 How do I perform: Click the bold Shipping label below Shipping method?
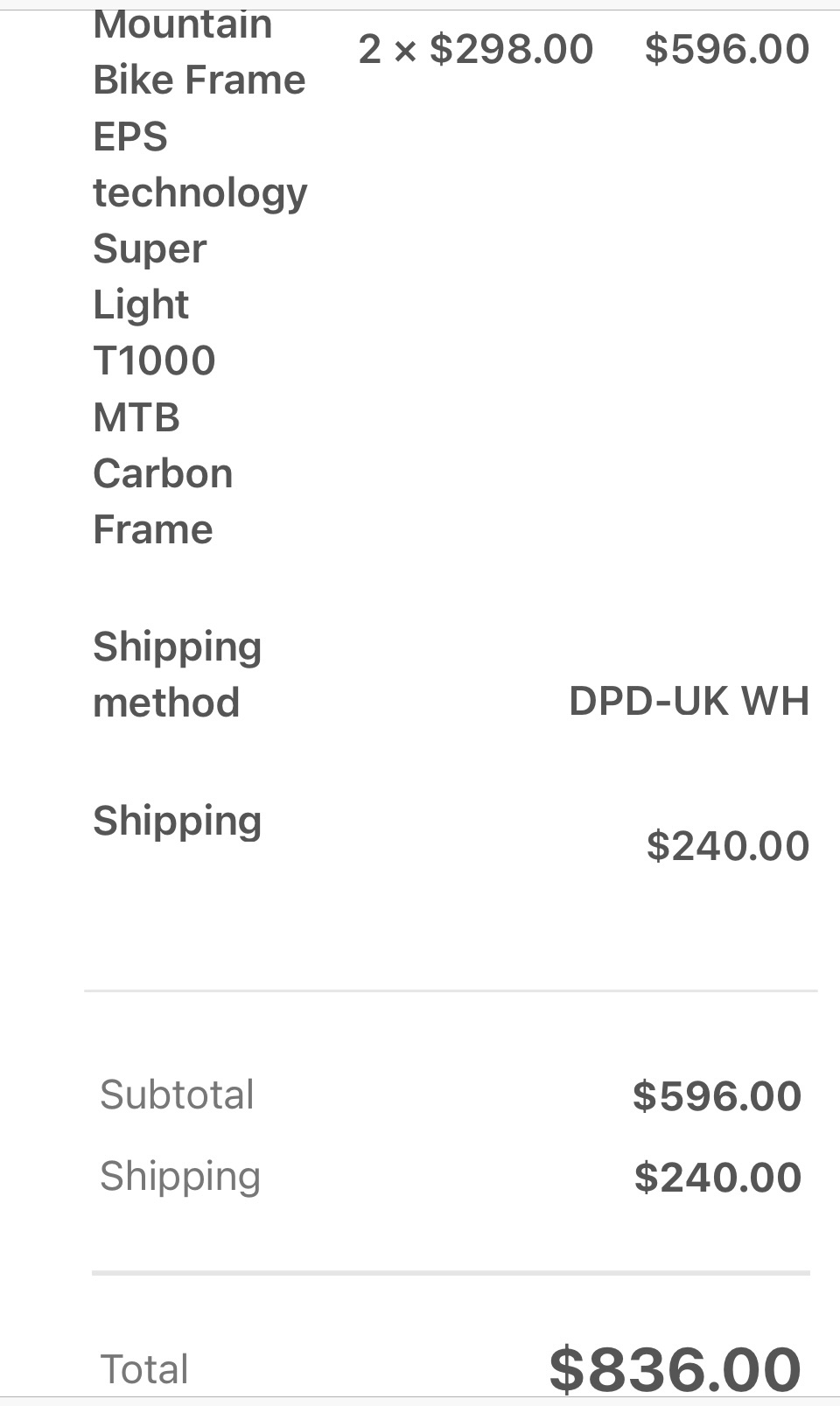click(177, 821)
